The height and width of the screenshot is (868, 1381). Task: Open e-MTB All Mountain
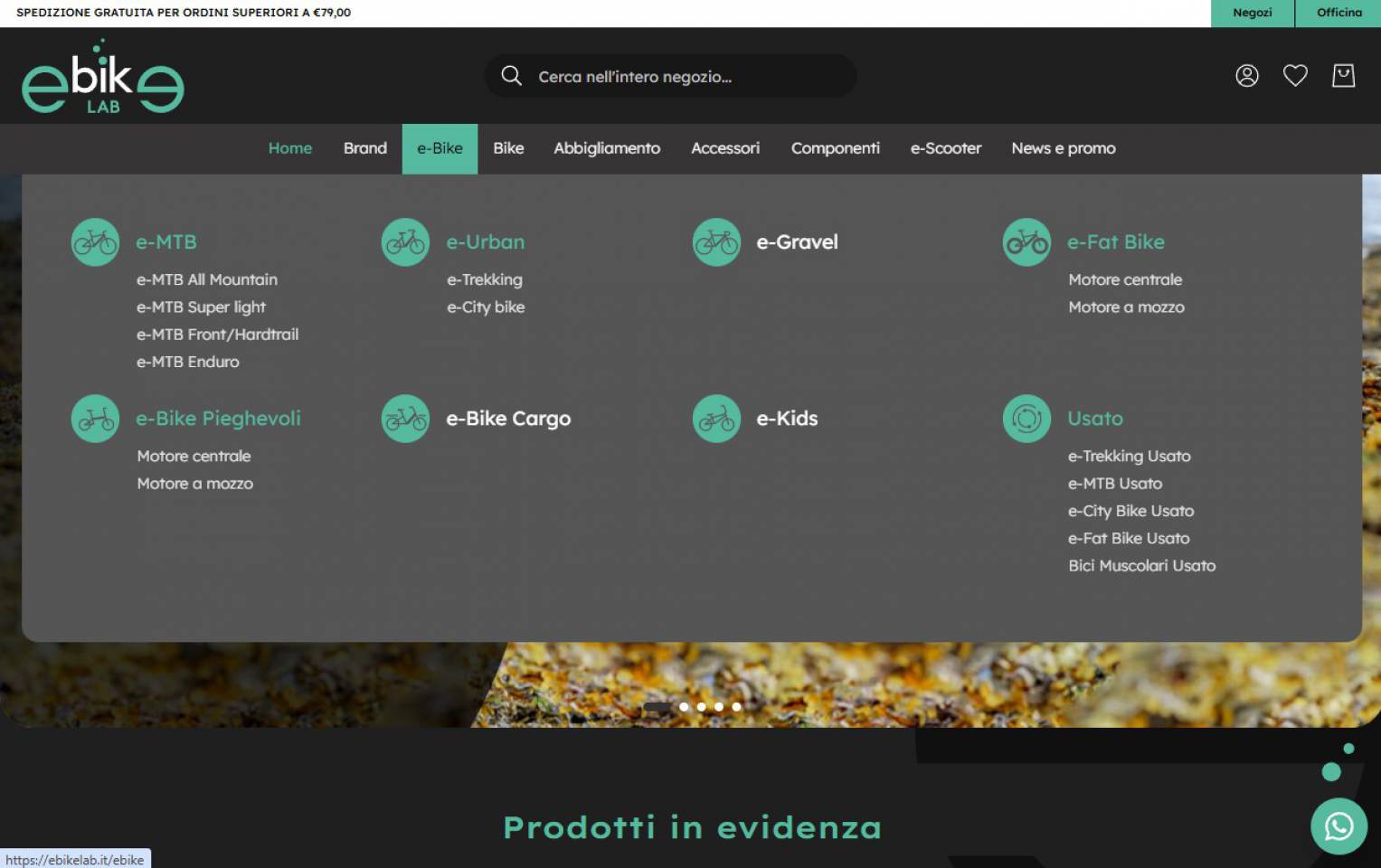[x=207, y=280]
